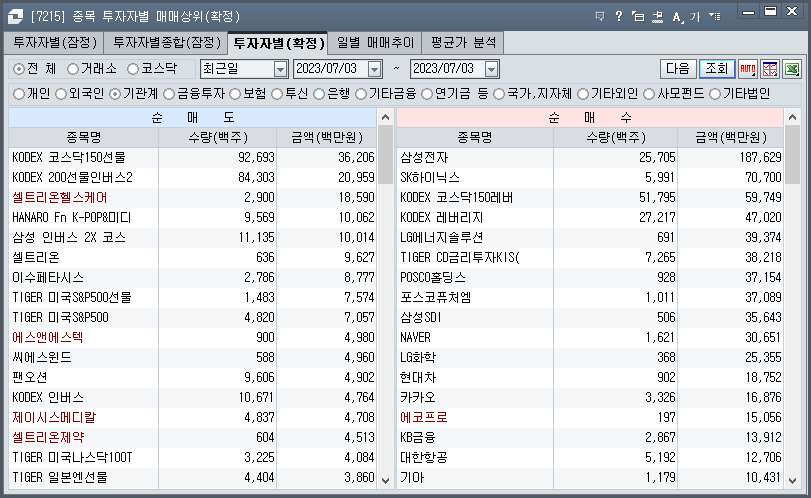Switch to 투자자별(확정) tab
The width and height of the screenshot is (811, 498).
click(x=278, y=43)
